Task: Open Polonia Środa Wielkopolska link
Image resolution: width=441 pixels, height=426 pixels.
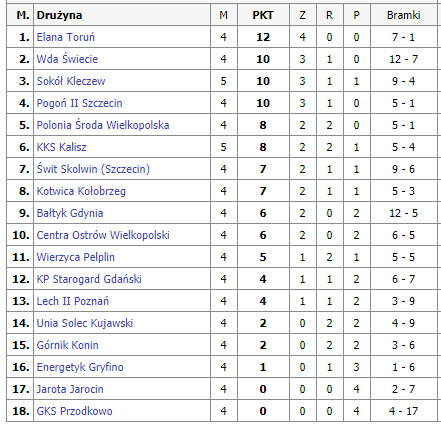Action: pyautogui.click(x=103, y=125)
